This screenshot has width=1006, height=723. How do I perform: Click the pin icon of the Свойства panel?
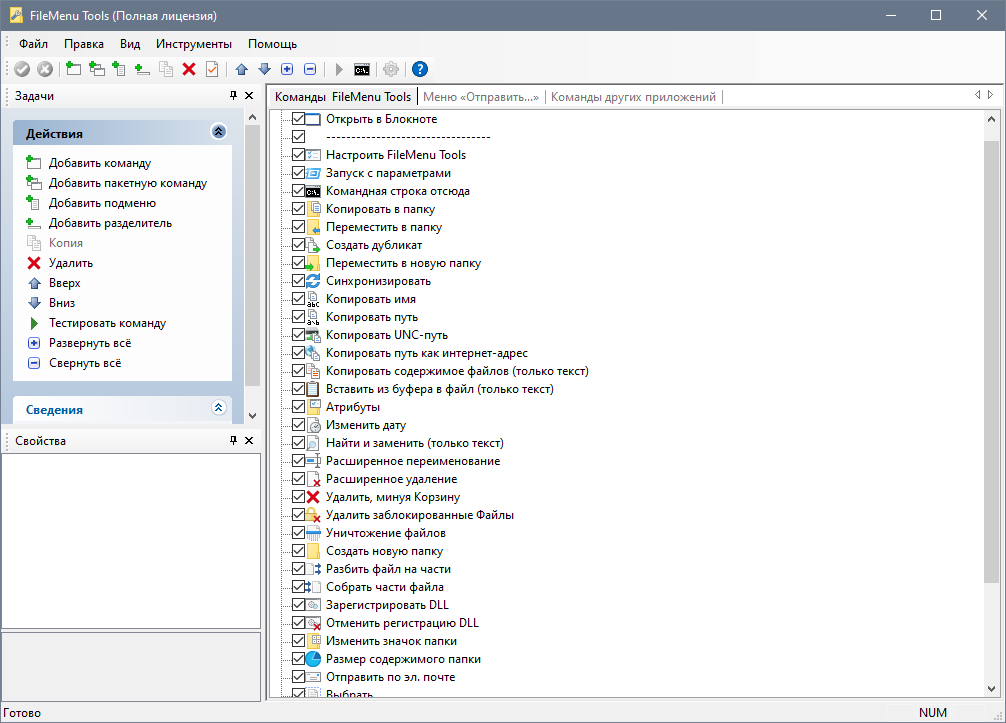[x=233, y=440]
